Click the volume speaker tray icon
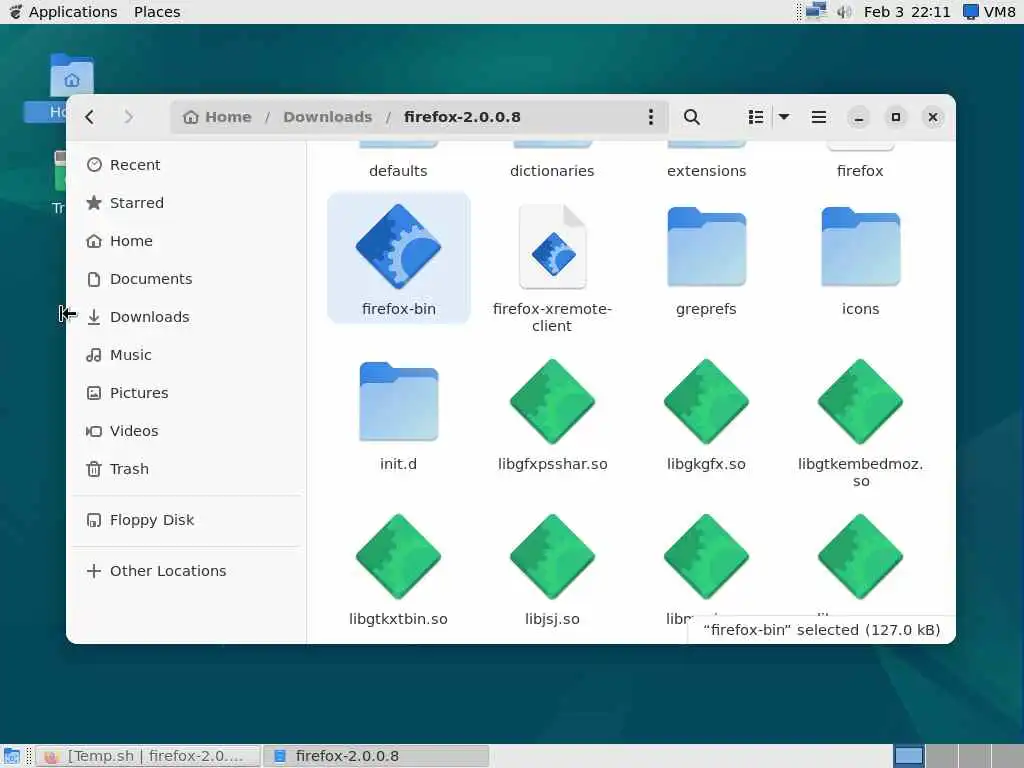This screenshot has width=1024, height=768. 844,12
